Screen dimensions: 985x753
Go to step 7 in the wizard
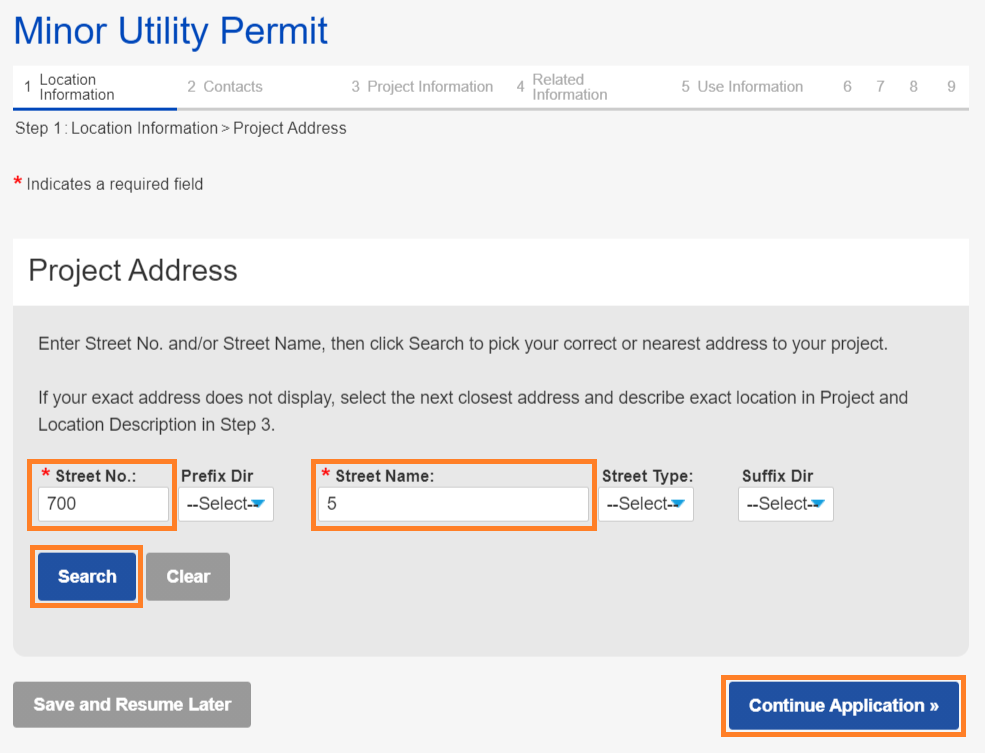(x=880, y=87)
